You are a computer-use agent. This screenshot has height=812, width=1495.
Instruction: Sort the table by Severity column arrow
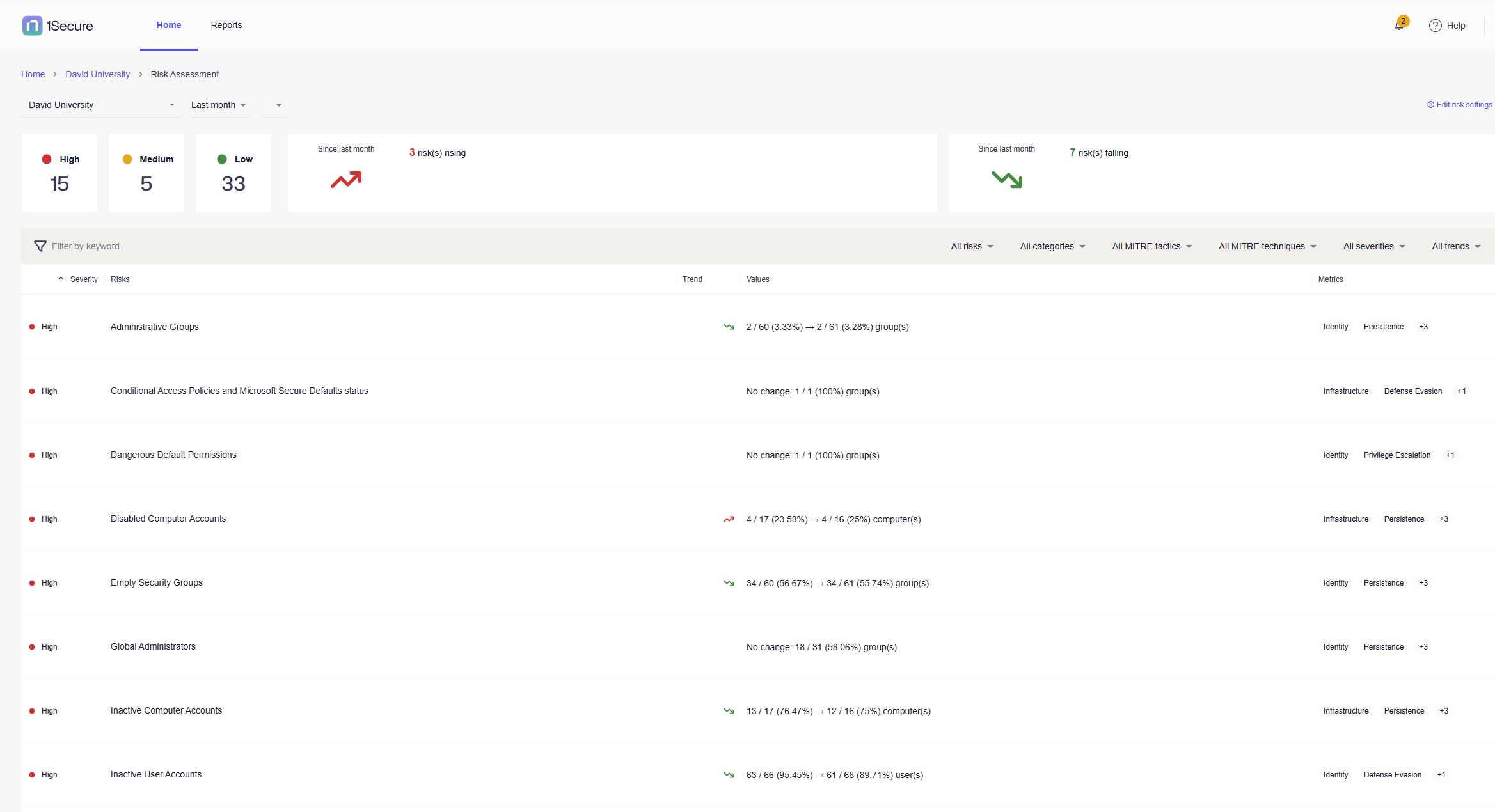coord(61,279)
